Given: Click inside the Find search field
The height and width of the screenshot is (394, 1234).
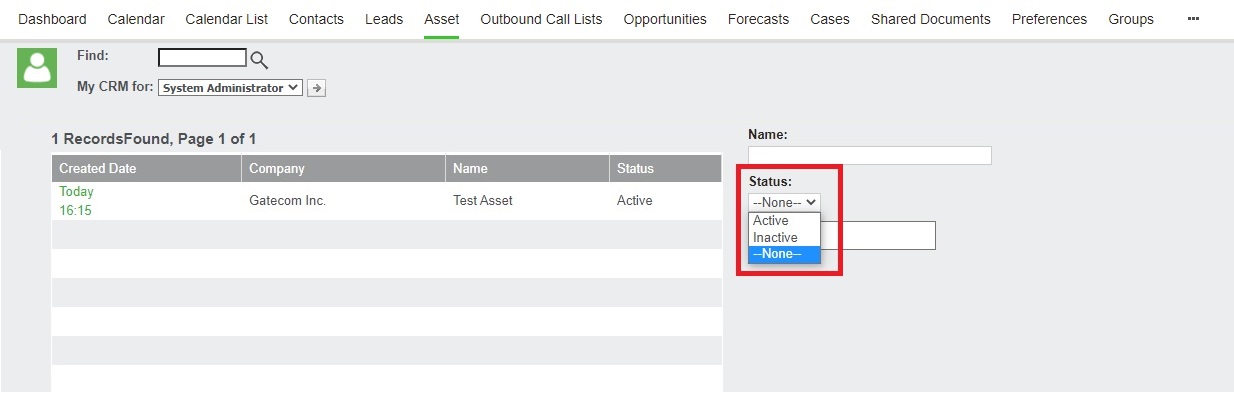Looking at the screenshot, I should coord(202,58).
